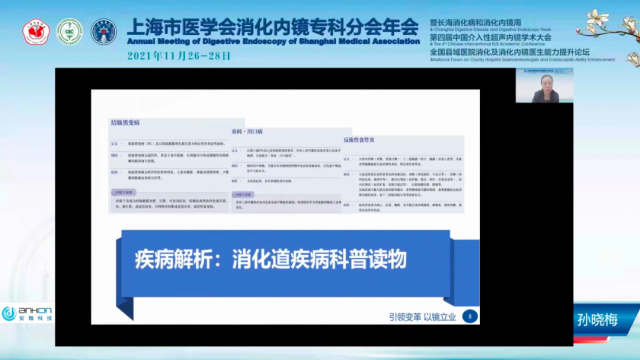Click the red circular logo at top left

tap(36, 32)
